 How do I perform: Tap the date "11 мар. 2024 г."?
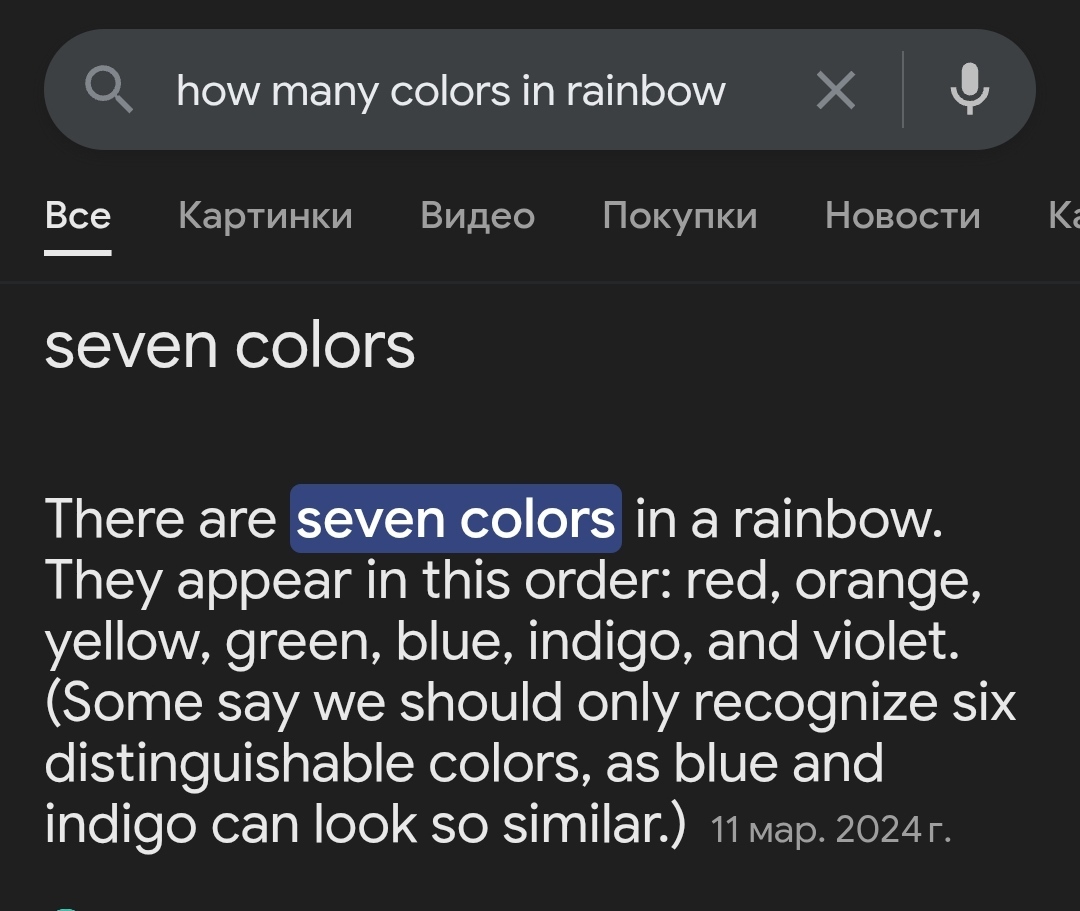point(830,829)
